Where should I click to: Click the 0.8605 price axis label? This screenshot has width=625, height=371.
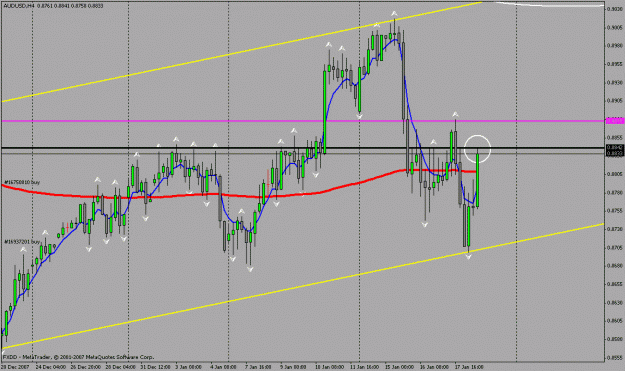(x=615, y=321)
